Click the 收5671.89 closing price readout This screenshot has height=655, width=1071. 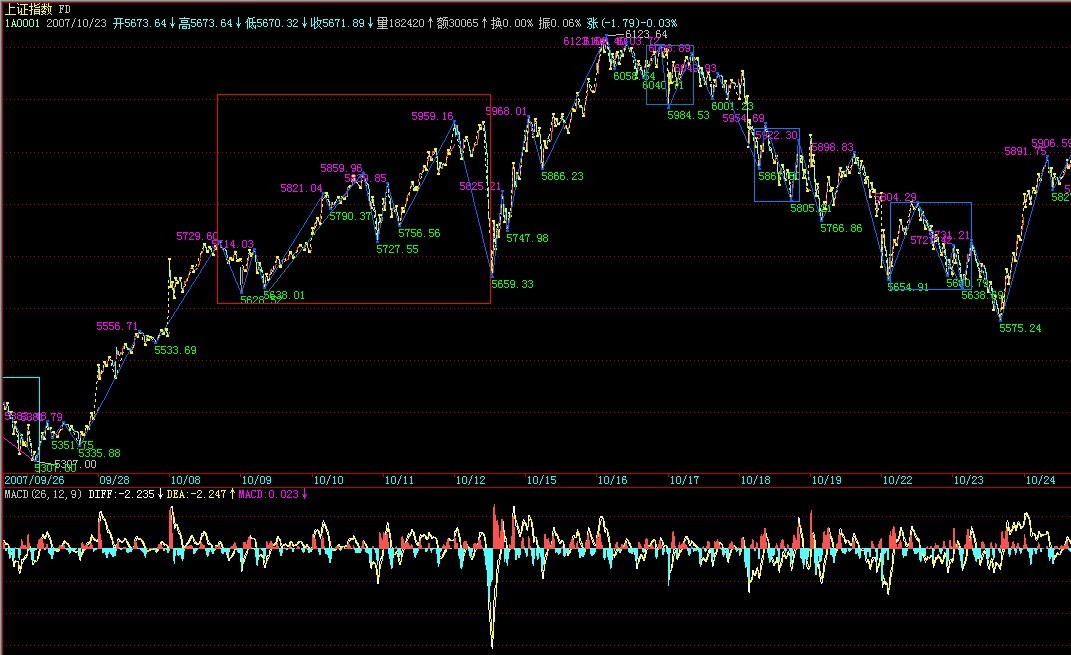pyautogui.click(x=339, y=21)
